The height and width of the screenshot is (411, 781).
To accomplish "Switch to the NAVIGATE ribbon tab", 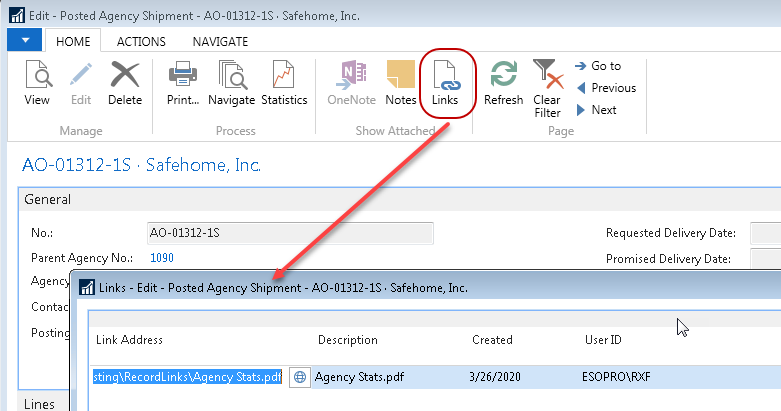I will (220, 41).
